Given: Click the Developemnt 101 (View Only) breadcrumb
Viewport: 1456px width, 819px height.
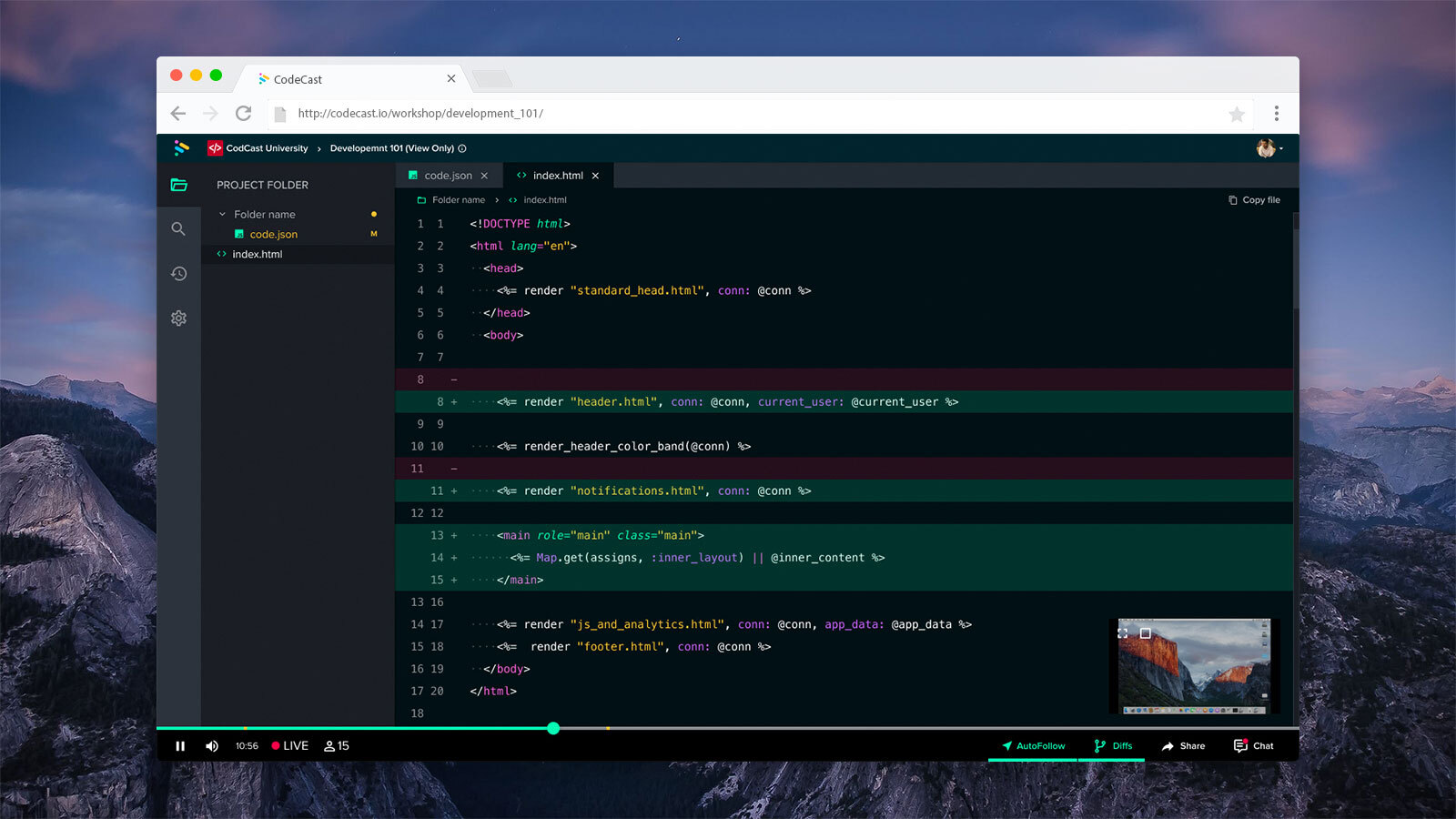Looking at the screenshot, I should pyautogui.click(x=391, y=147).
